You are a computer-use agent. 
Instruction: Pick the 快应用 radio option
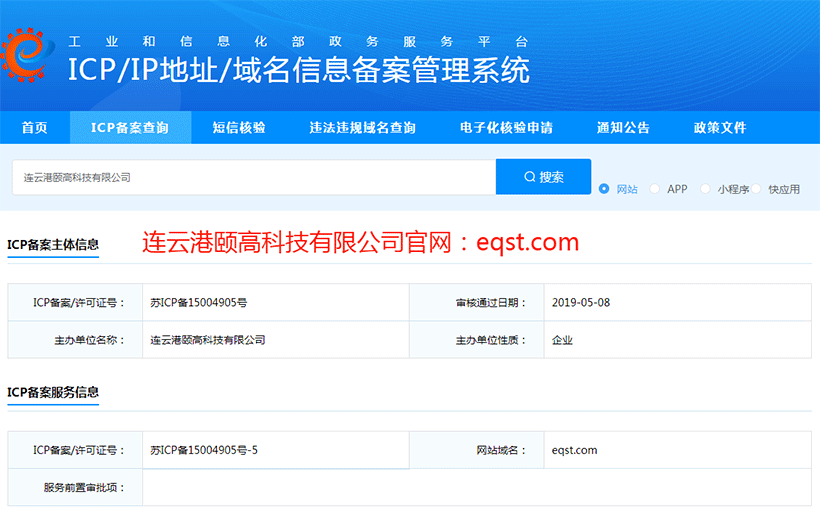(757, 189)
